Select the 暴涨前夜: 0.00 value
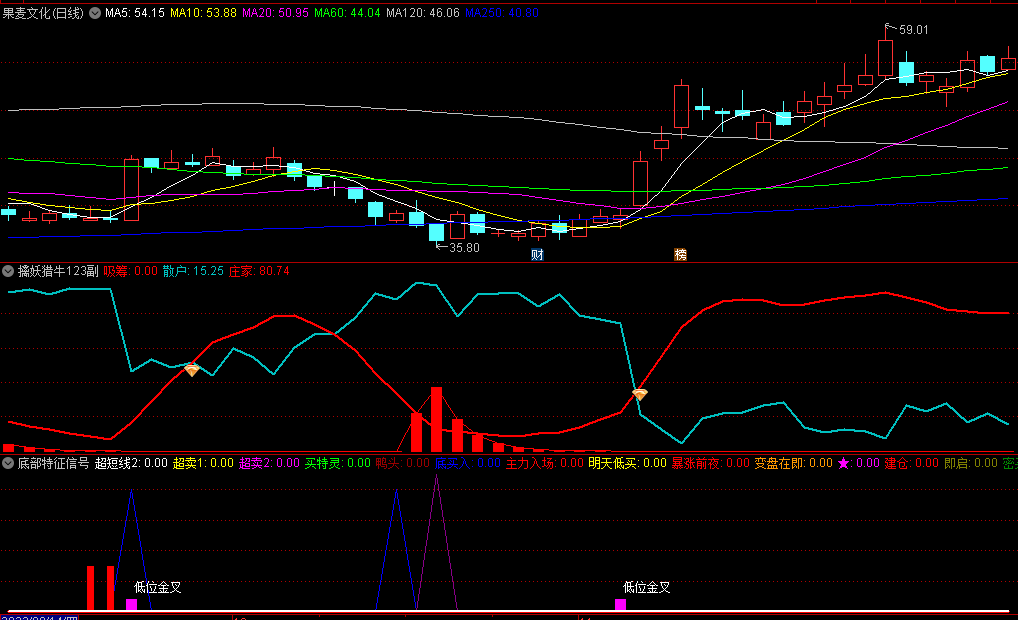This screenshot has width=1018, height=620. point(710,463)
